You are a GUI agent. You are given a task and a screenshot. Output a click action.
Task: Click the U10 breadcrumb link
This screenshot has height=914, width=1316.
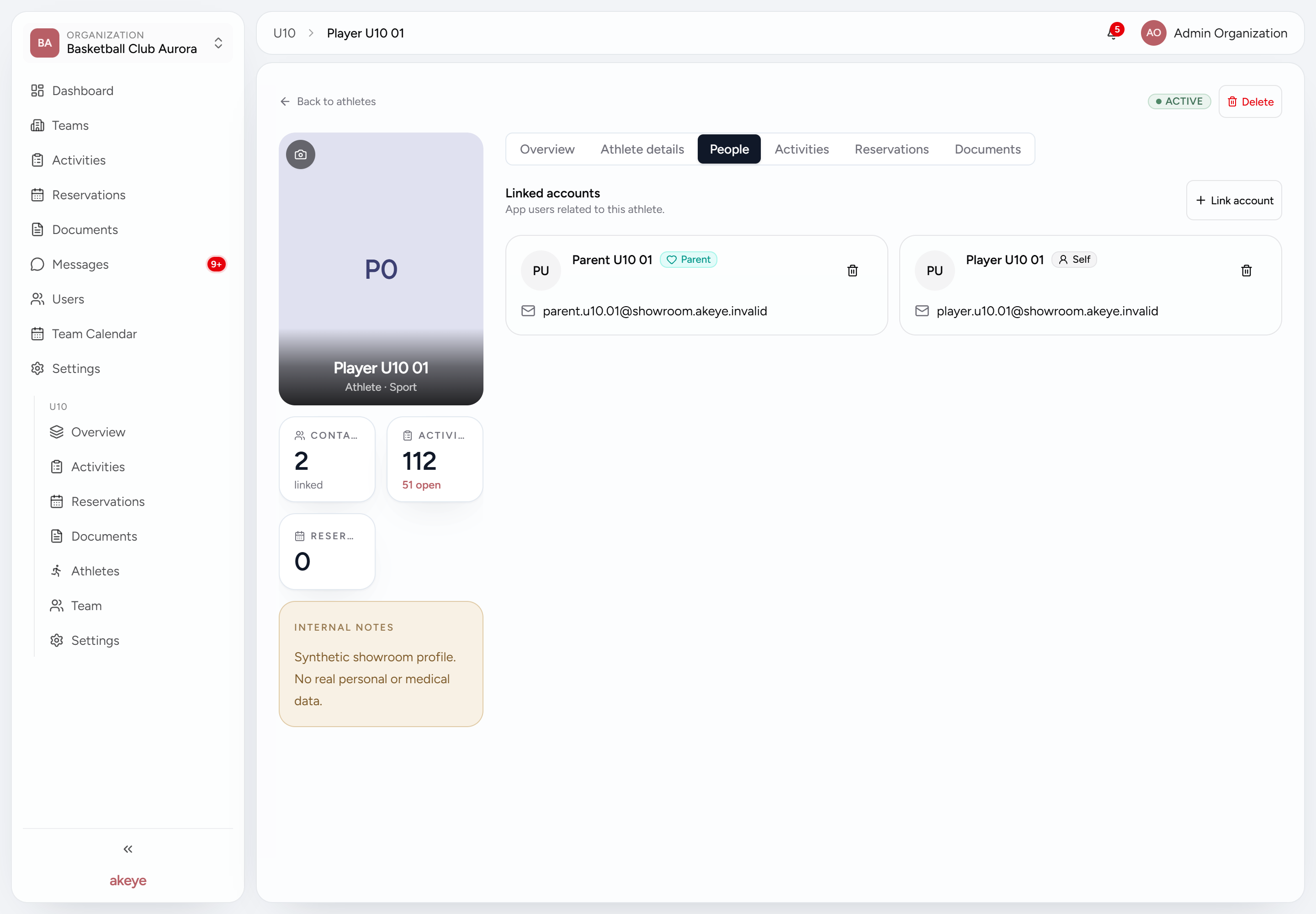click(x=284, y=33)
